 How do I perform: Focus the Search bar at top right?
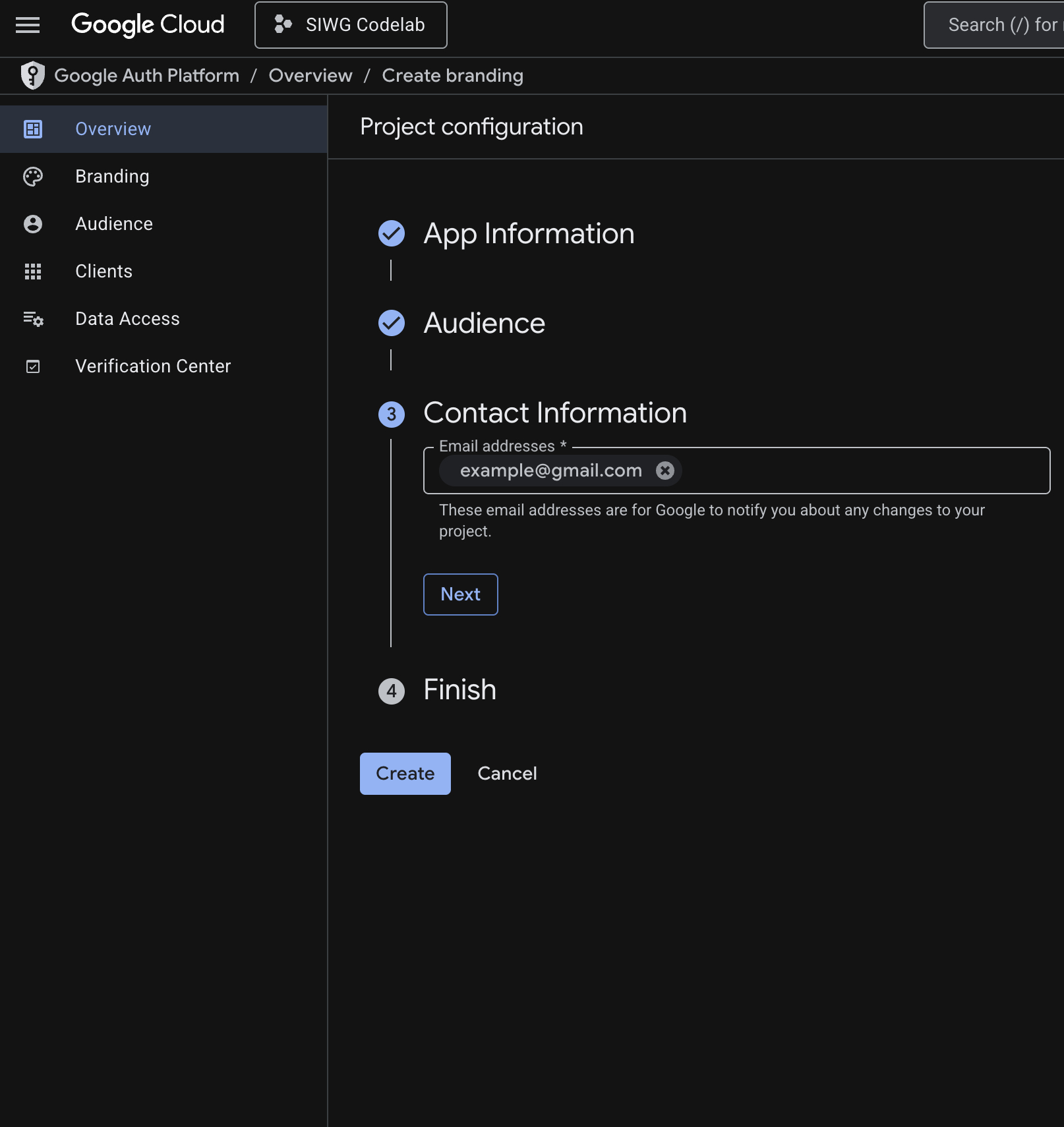995,25
